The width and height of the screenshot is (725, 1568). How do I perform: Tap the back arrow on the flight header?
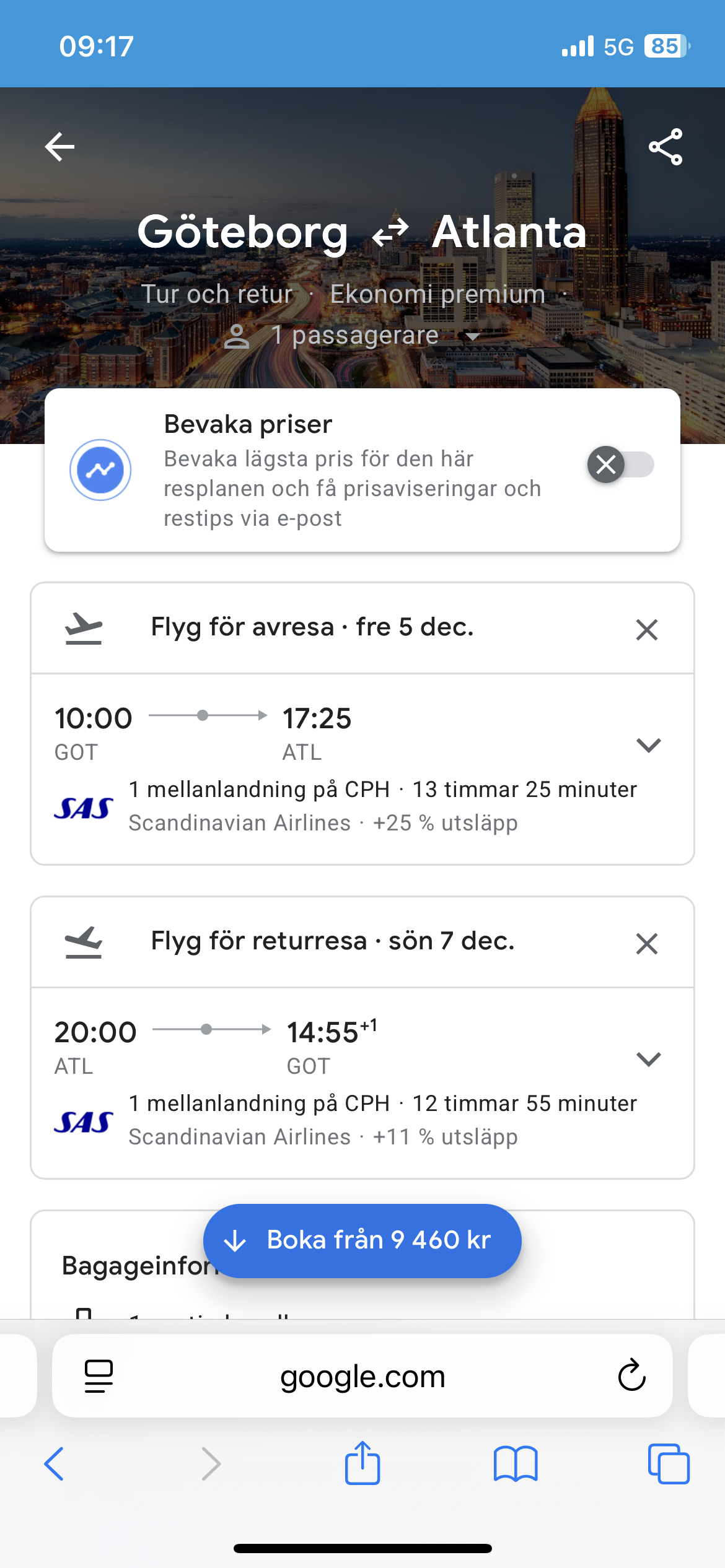[59, 147]
